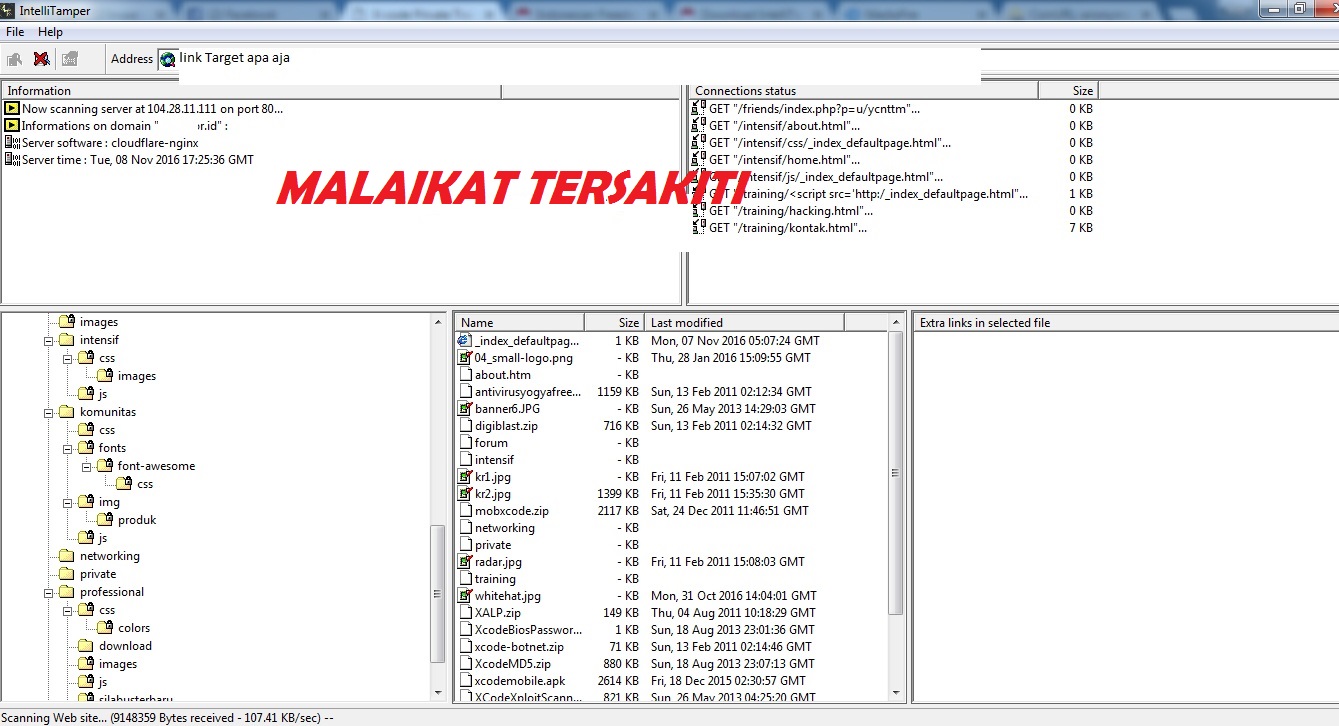Select the private folder icon in tree

click(x=66, y=574)
